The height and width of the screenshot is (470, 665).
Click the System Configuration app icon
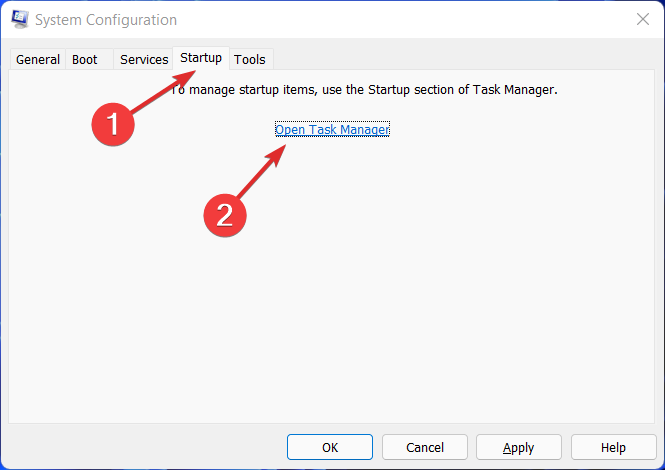(x=20, y=19)
